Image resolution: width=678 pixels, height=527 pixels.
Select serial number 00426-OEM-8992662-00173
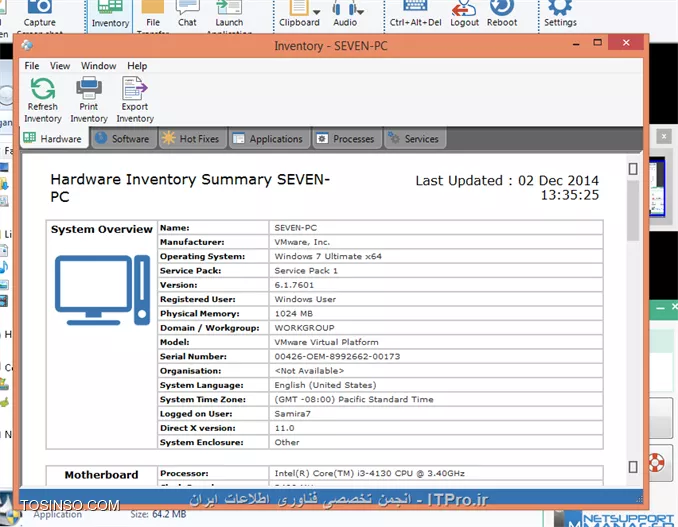pos(337,356)
